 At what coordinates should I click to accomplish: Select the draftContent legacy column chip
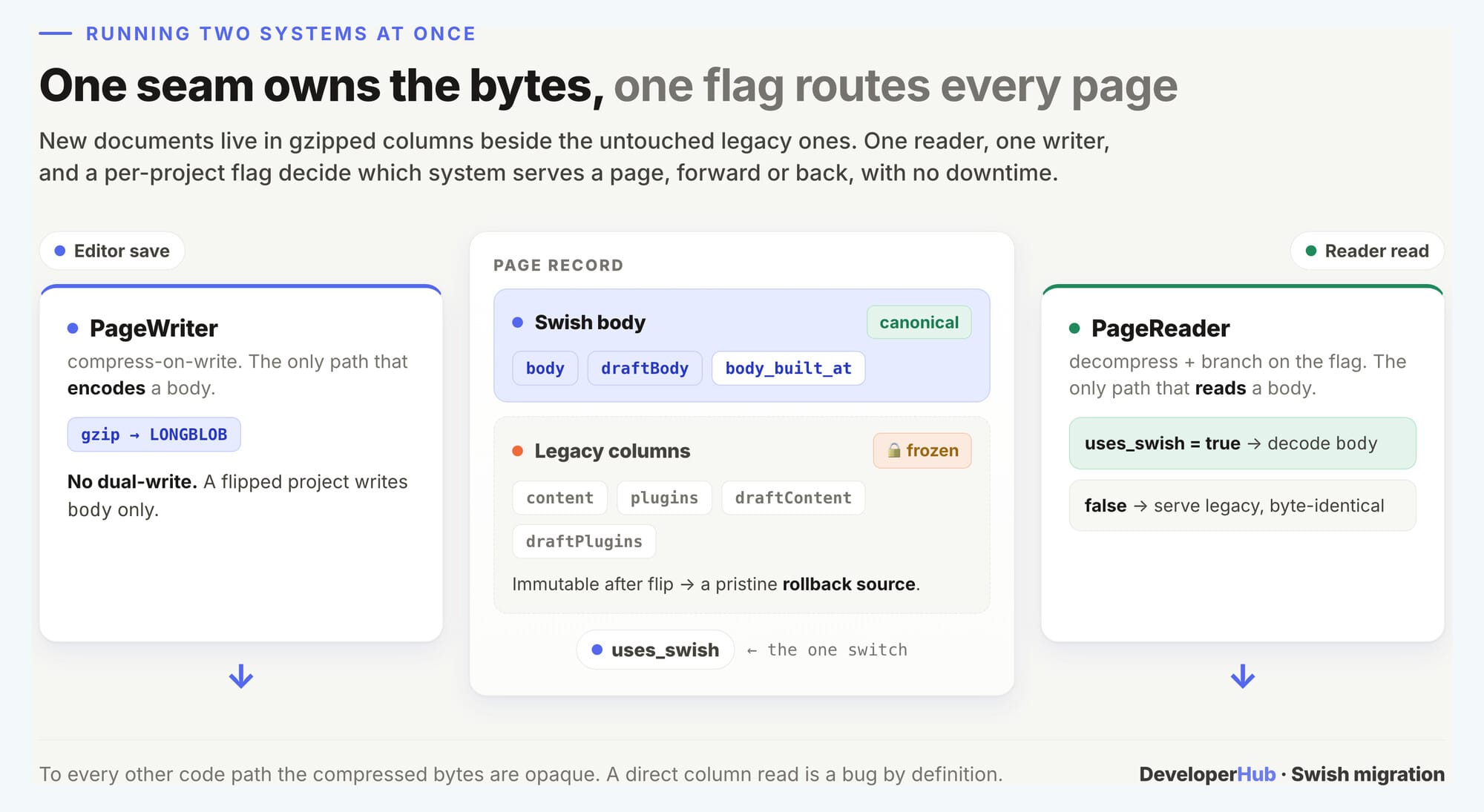click(793, 498)
